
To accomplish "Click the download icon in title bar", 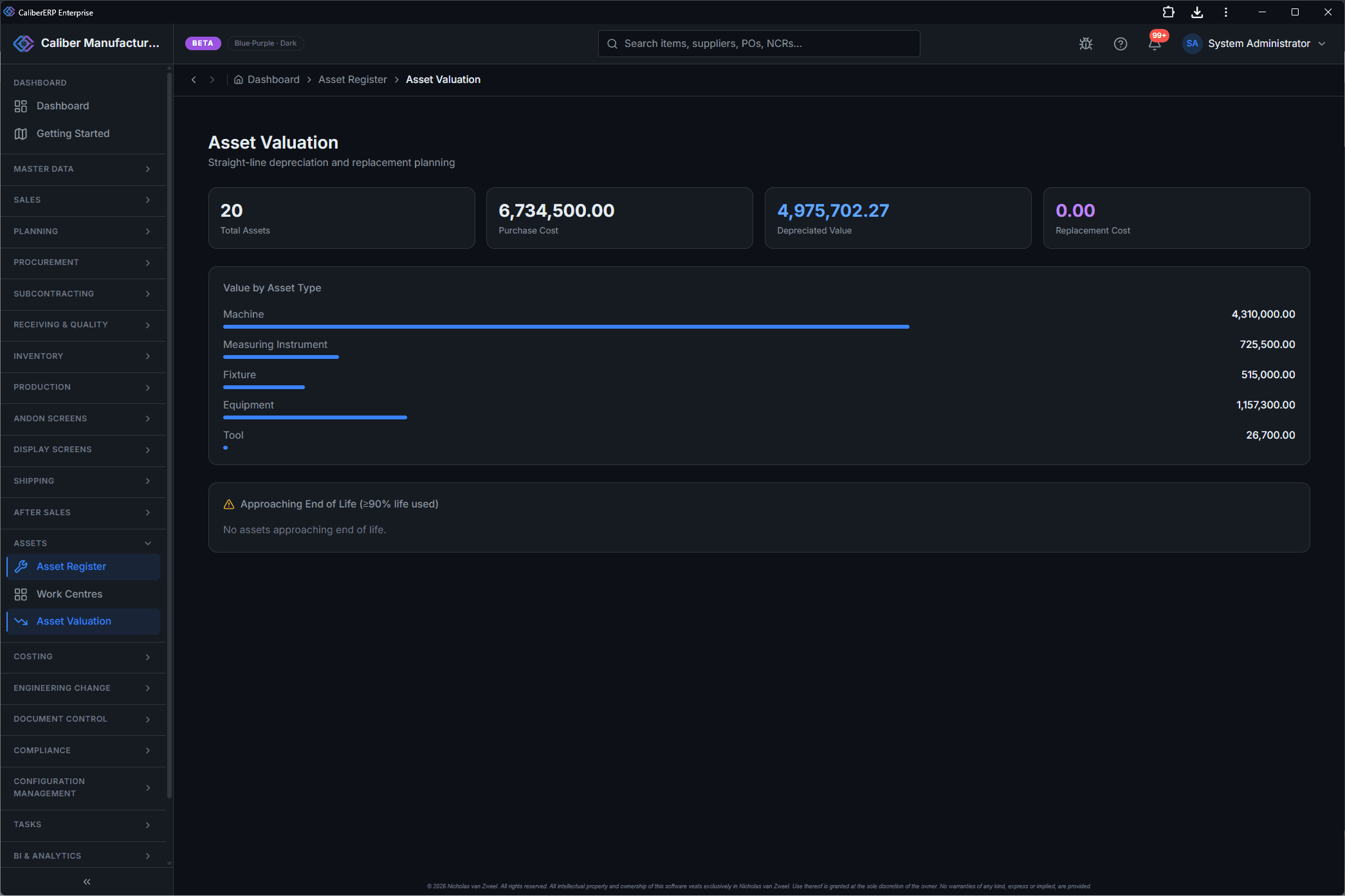I will [x=1197, y=12].
